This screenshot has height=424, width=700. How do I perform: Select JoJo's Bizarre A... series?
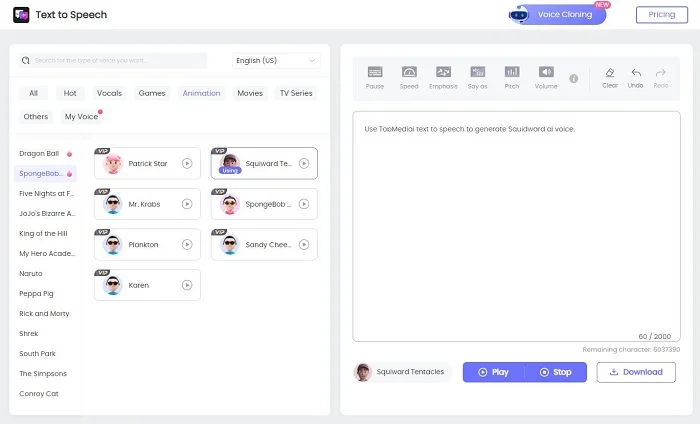[x=47, y=213]
